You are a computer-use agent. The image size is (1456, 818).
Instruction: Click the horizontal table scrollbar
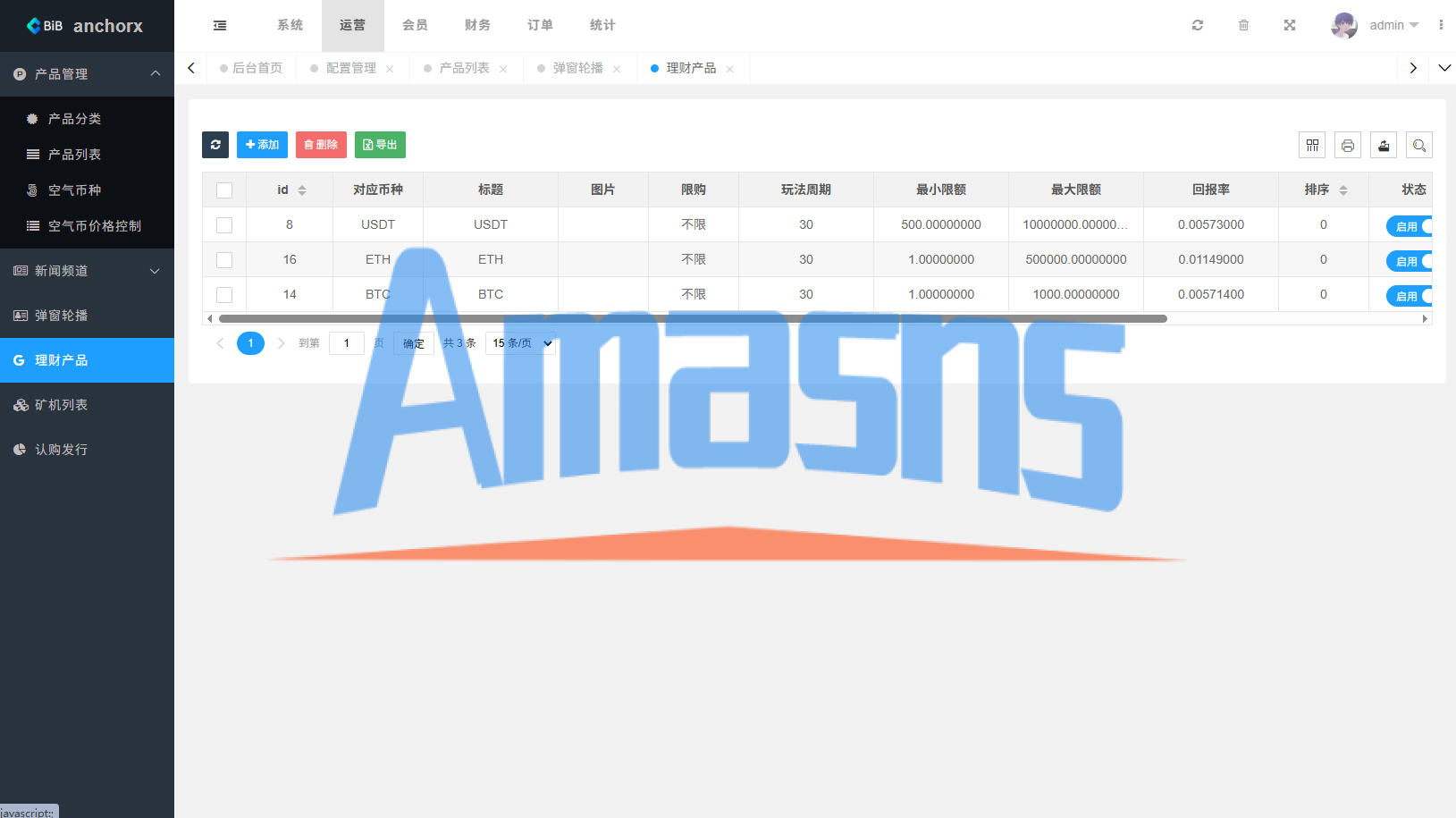pyautogui.click(x=693, y=318)
